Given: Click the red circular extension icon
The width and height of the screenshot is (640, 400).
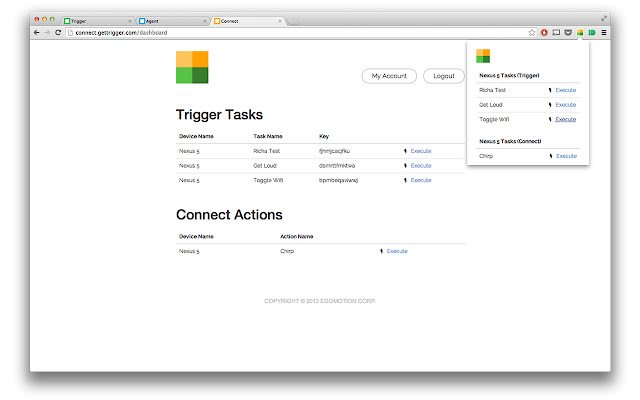Looking at the screenshot, I should coord(544,33).
